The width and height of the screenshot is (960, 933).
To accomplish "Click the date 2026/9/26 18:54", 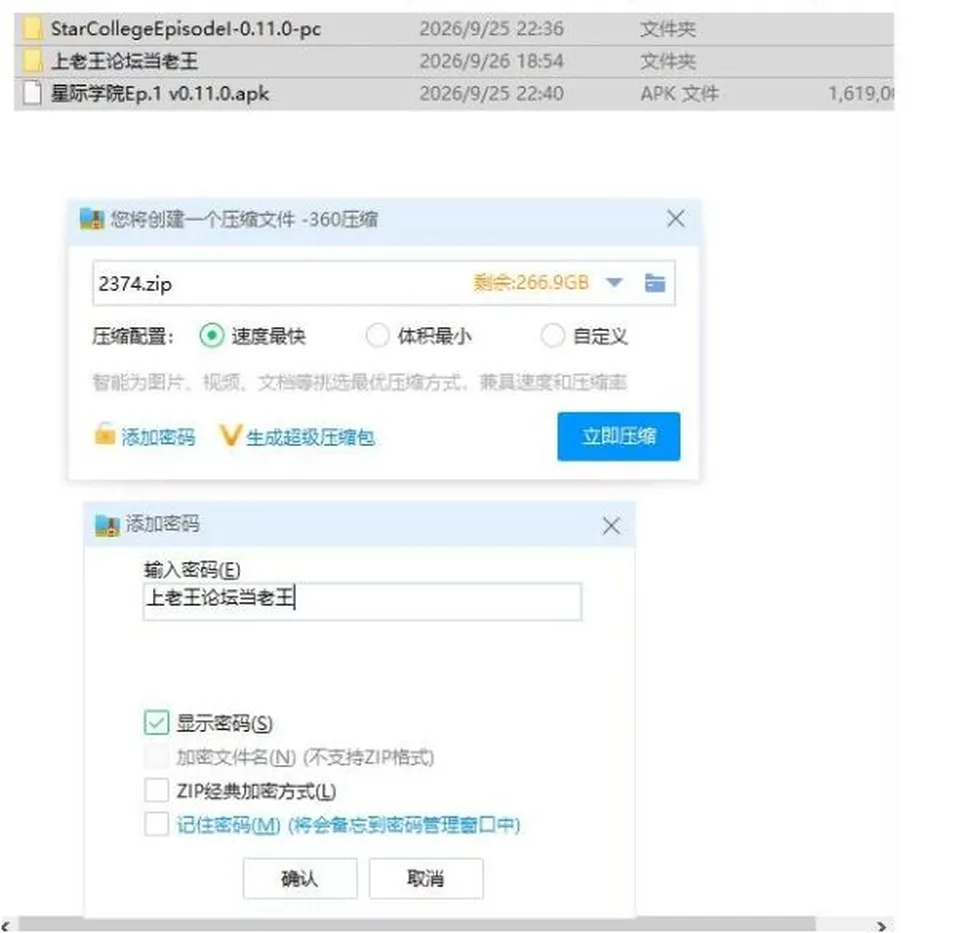I will pyautogui.click(x=491, y=61).
